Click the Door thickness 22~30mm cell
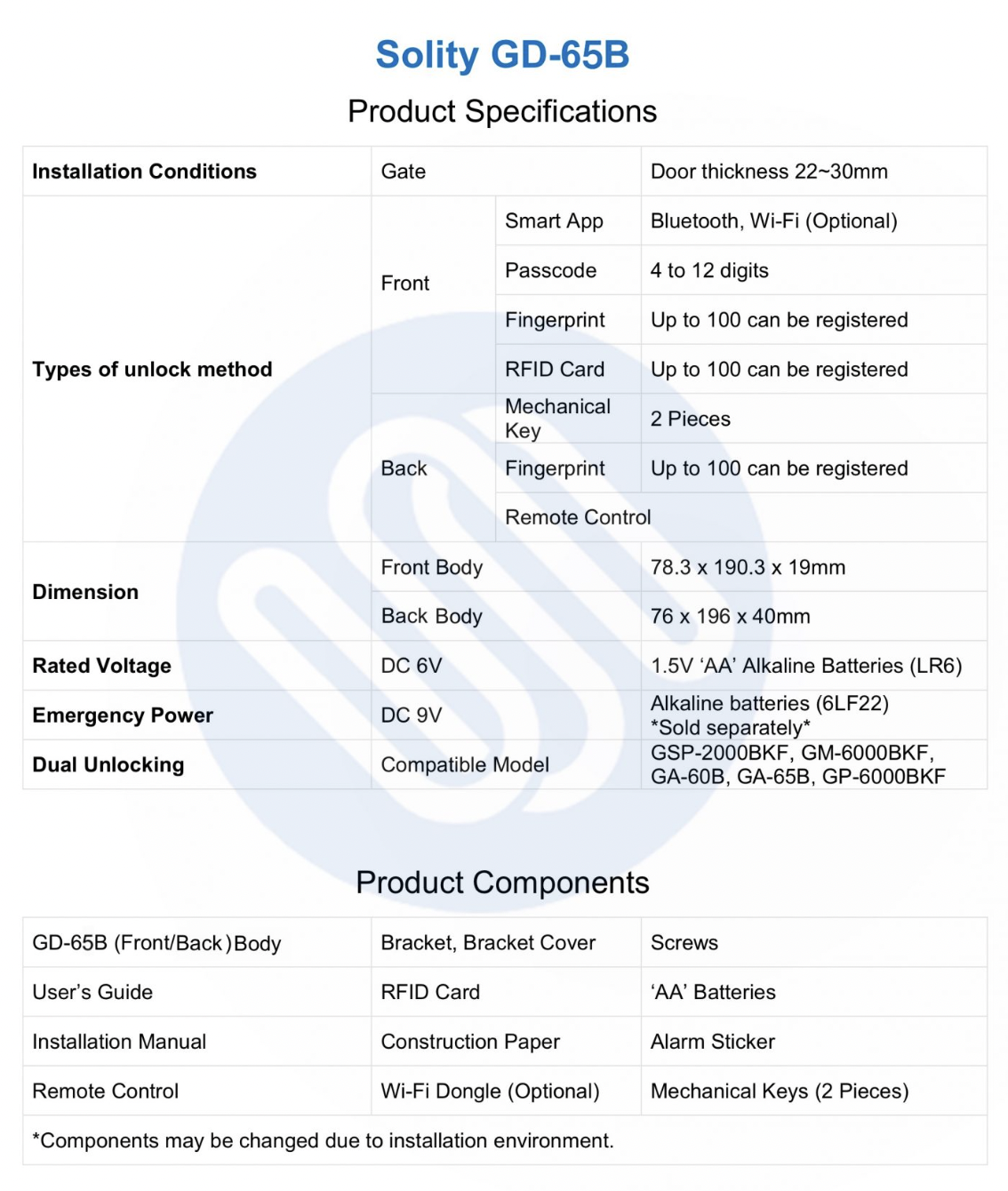This screenshot has width=1008, height=1191. [769, 172]
